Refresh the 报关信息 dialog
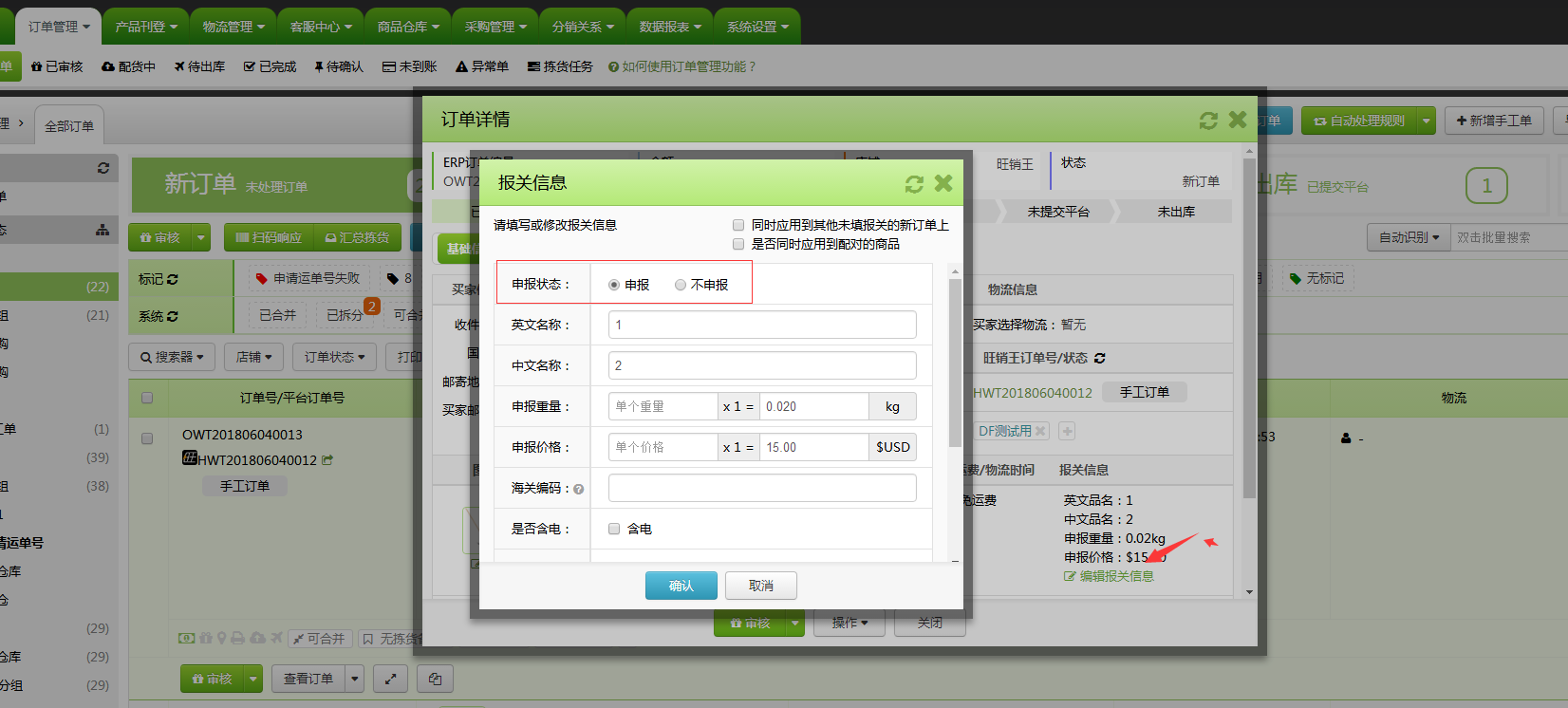The height and width of the screenshot is (708, 1568). [914, 183]
